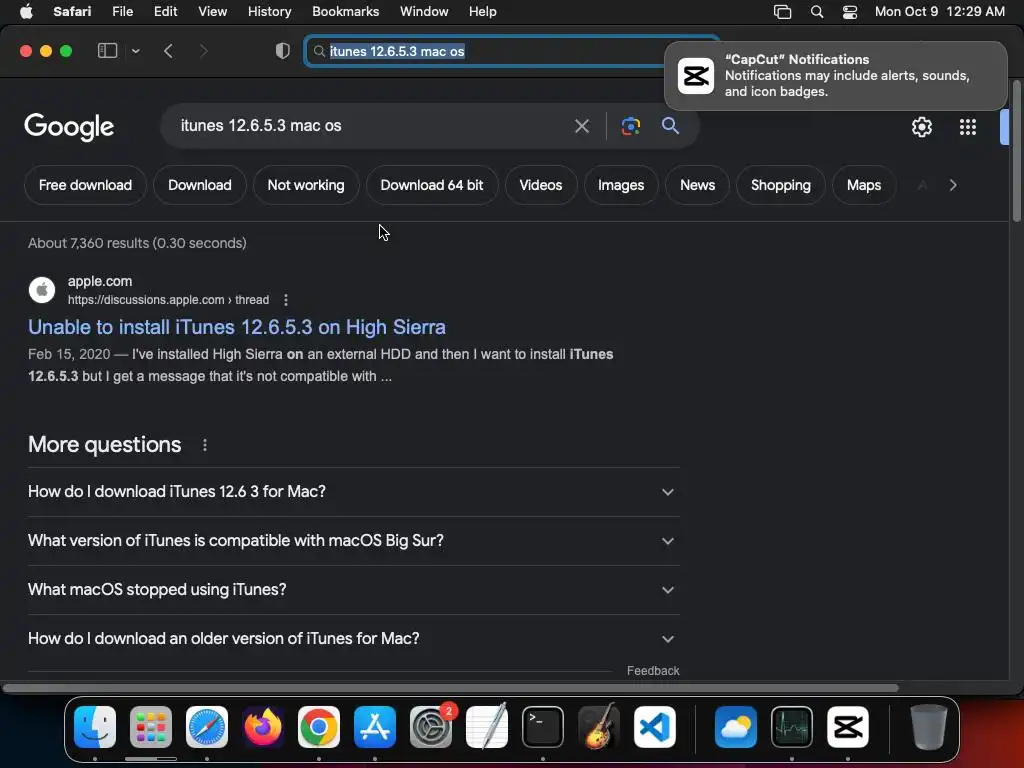Screen dimensions: 1024x768
Task: Click the Stage Manager icon in menu bar
Action: coord(782,12)
